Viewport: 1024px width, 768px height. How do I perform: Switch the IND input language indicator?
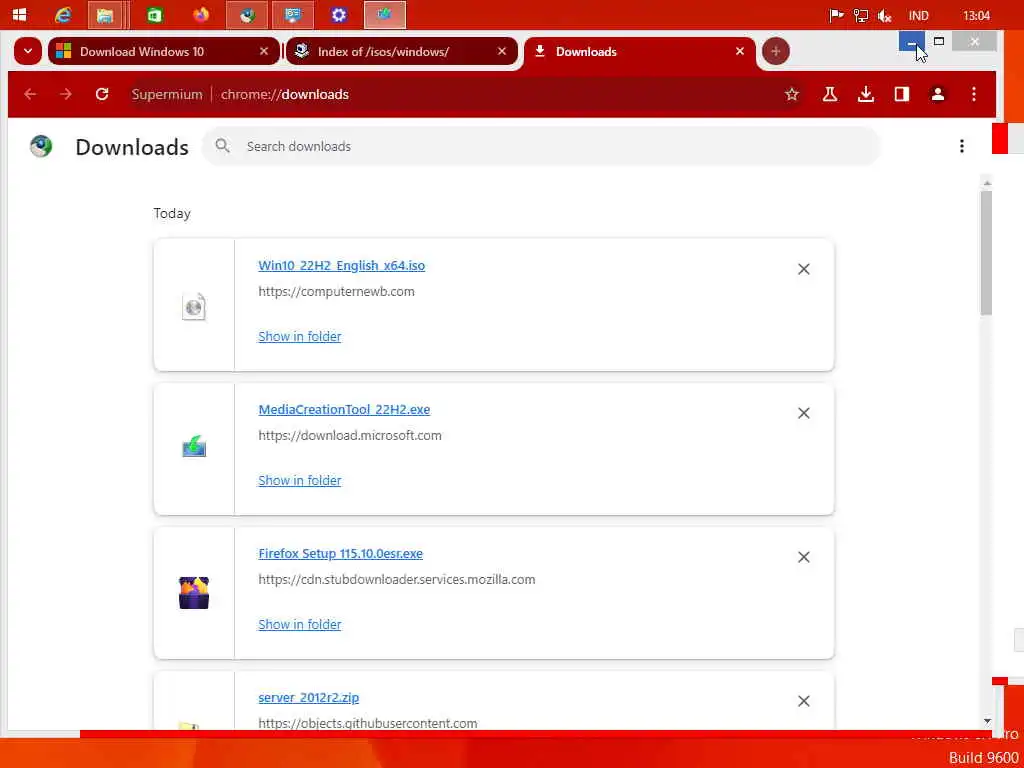point(918,16)
